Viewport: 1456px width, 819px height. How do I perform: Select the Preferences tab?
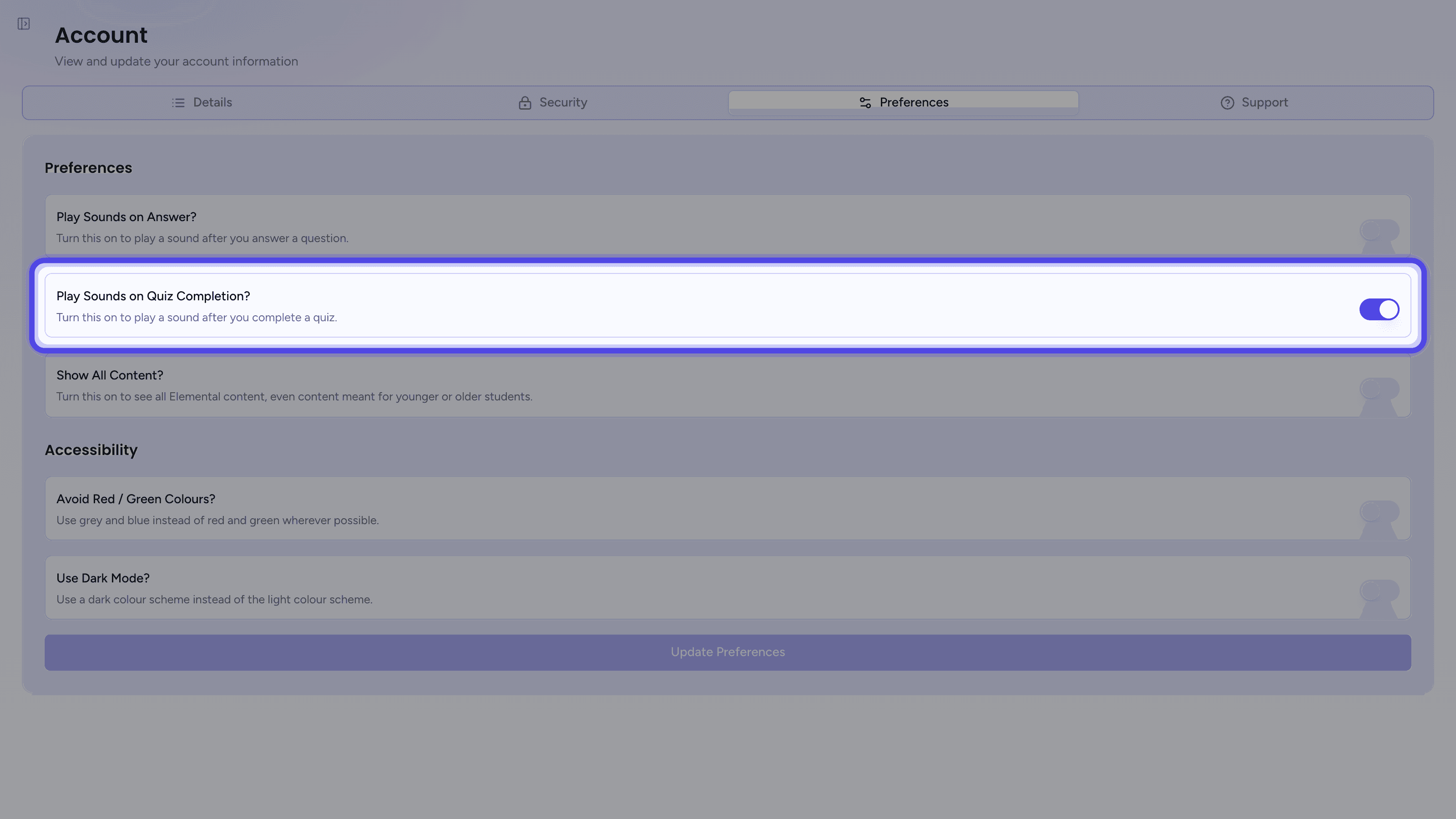point(903,102)
